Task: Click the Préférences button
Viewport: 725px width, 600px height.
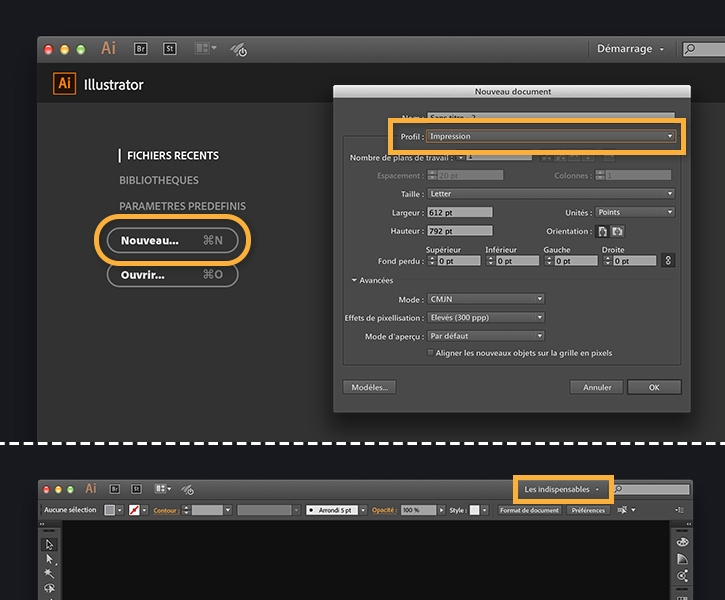Action: 588,510
